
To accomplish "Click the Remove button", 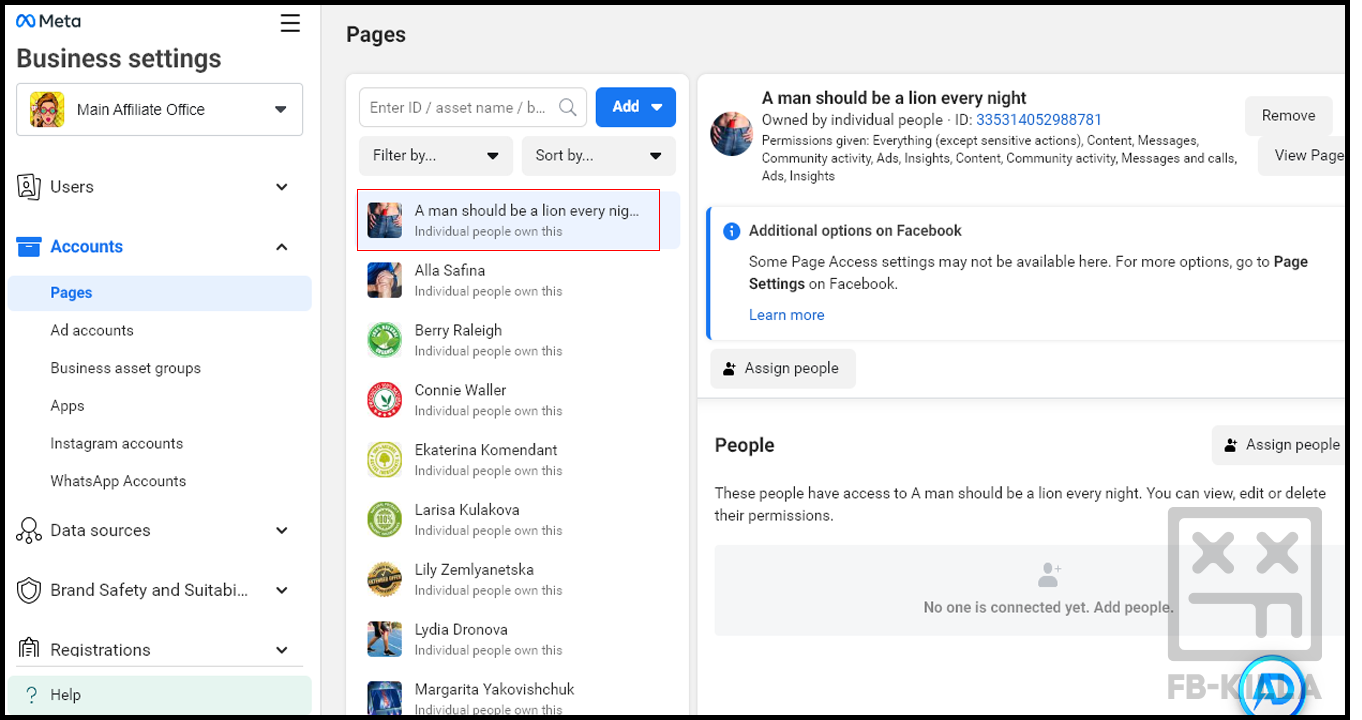I will pos(1288,116).
